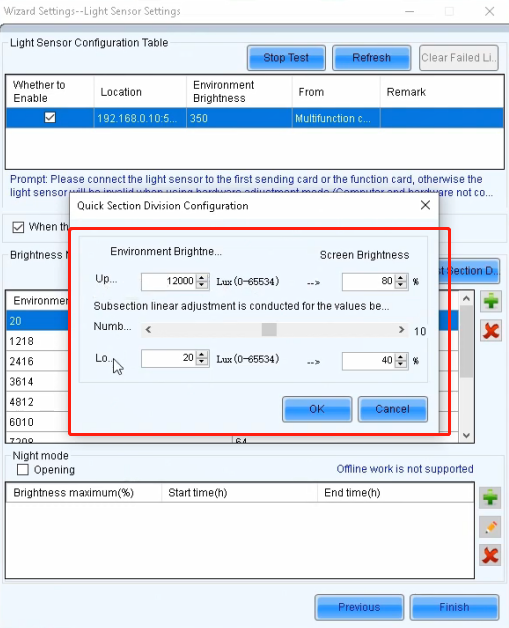Click the slider's left arrow to reduce subsections
509x628 pixels.
point(149,330)
